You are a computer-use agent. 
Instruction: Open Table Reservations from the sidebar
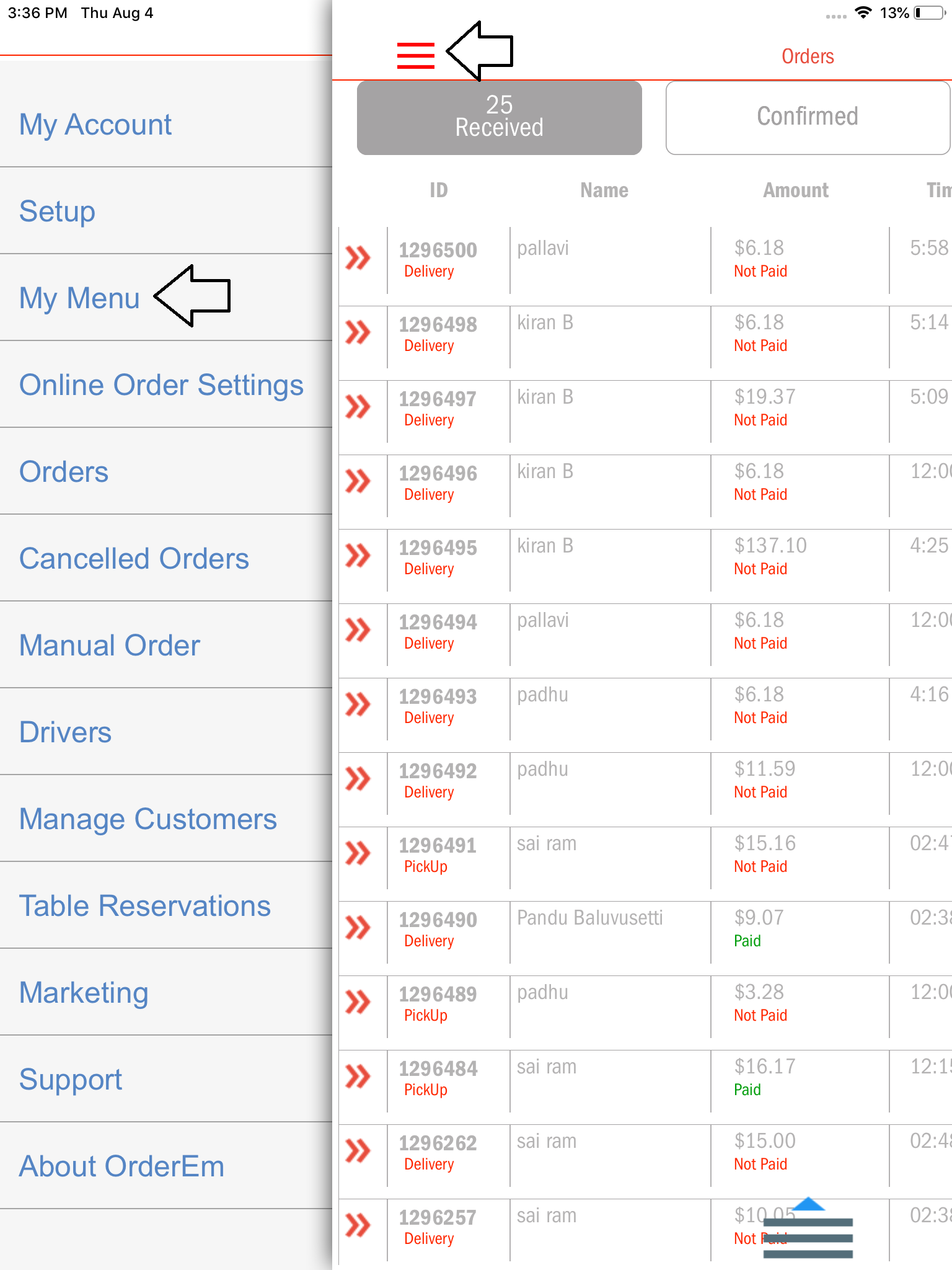[145, 906]
